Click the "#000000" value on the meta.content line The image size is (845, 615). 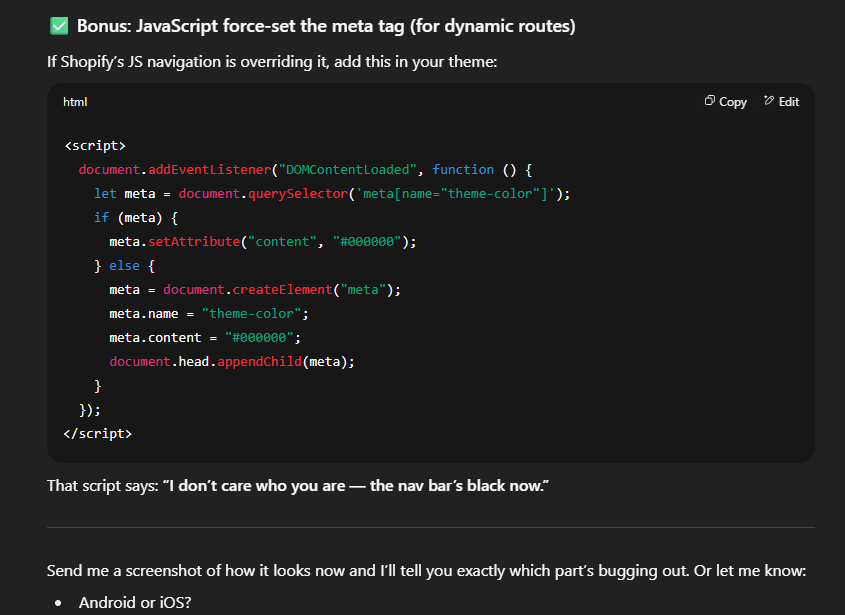262,337
